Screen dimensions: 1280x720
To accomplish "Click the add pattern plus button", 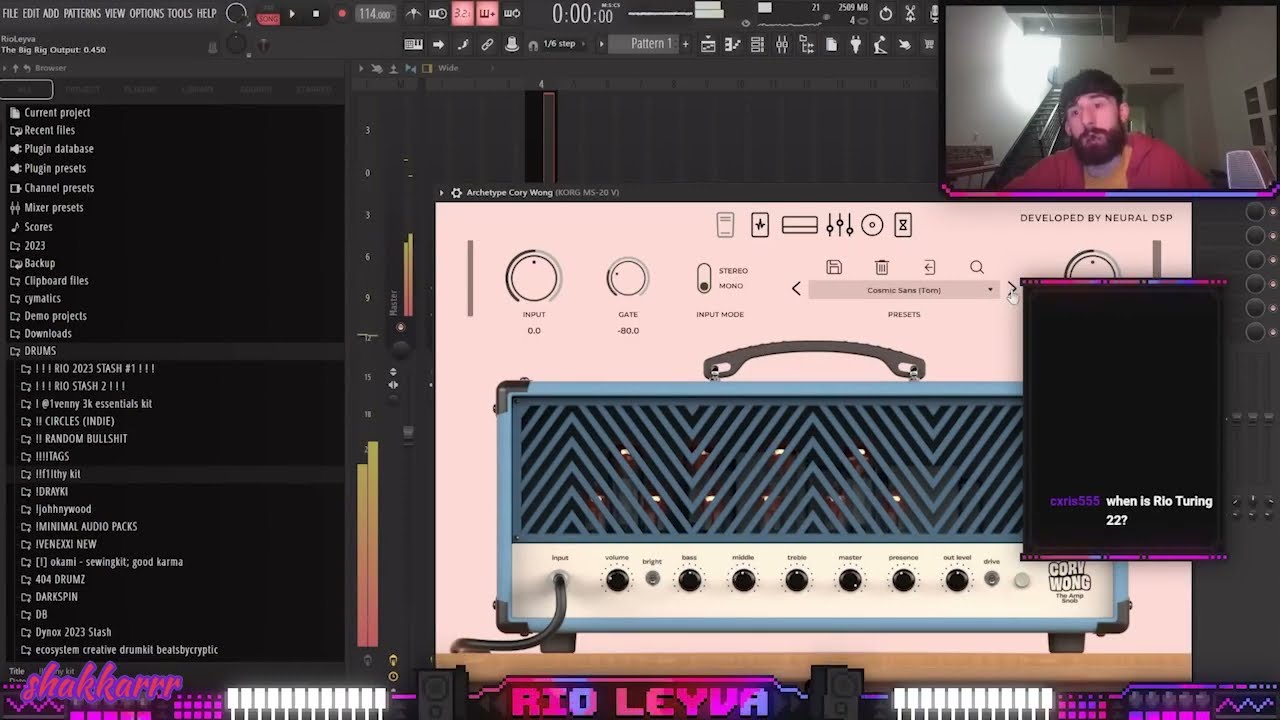I will pyautogui.click(x=685, y=44).
